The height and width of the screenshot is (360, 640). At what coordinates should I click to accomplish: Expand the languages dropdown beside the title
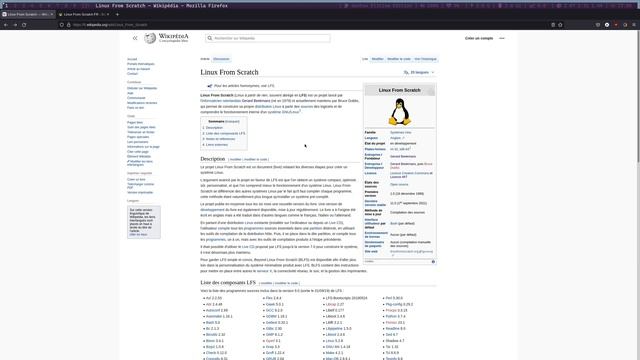[419, 72]
